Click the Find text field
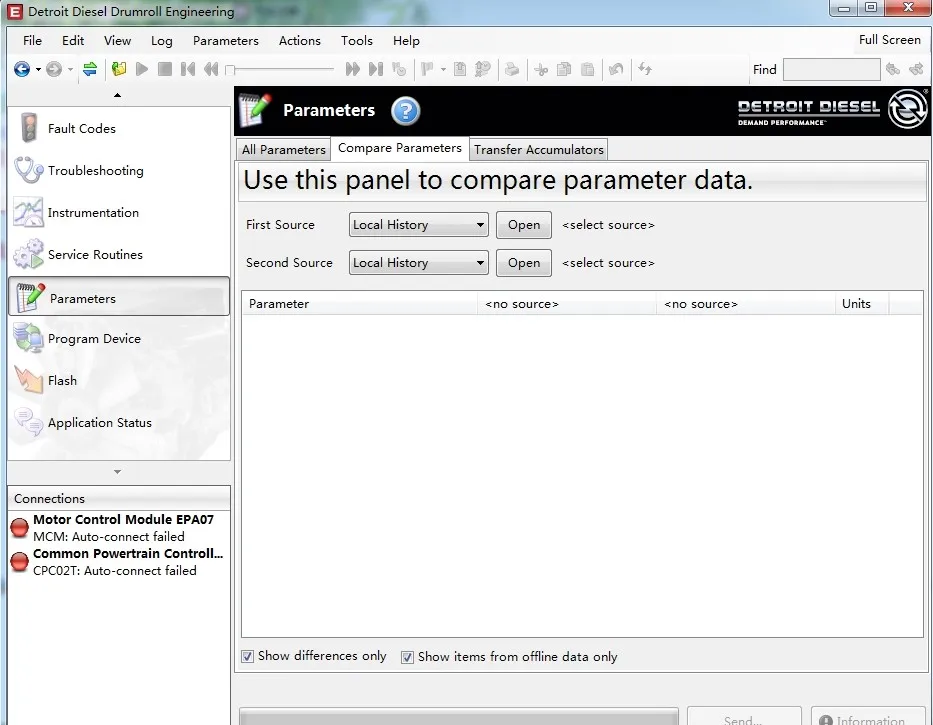This screenshot has height=725, width=933. click(x=831, y=70)
